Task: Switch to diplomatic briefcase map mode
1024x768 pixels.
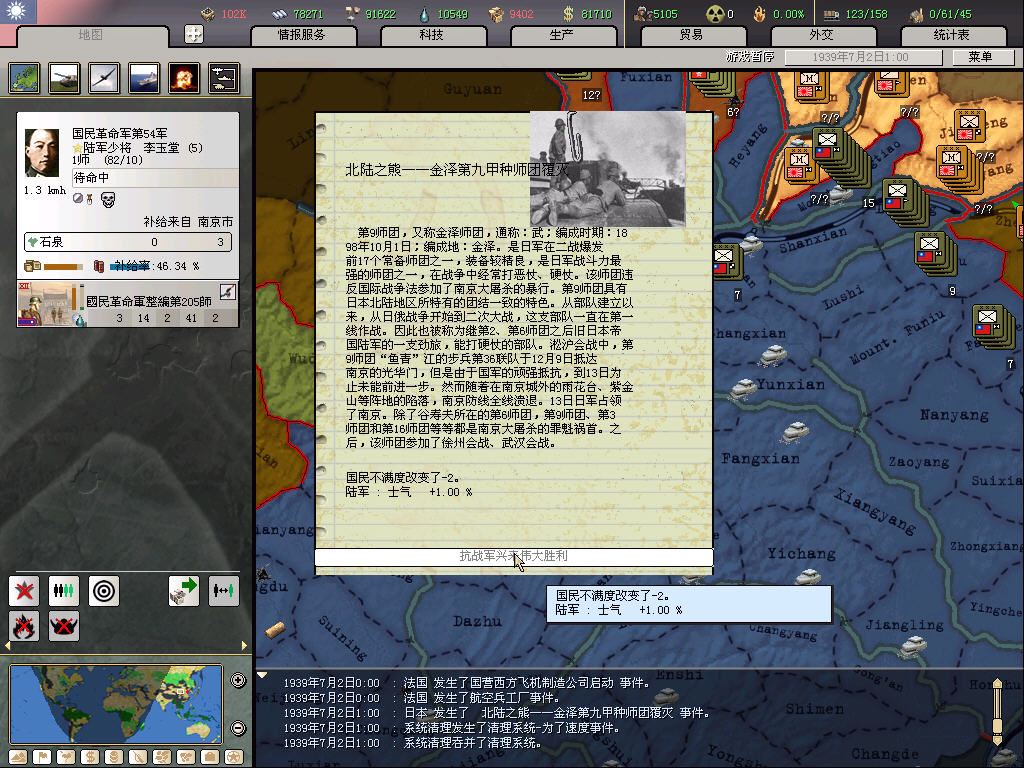Action: click(x=210, y=757)
